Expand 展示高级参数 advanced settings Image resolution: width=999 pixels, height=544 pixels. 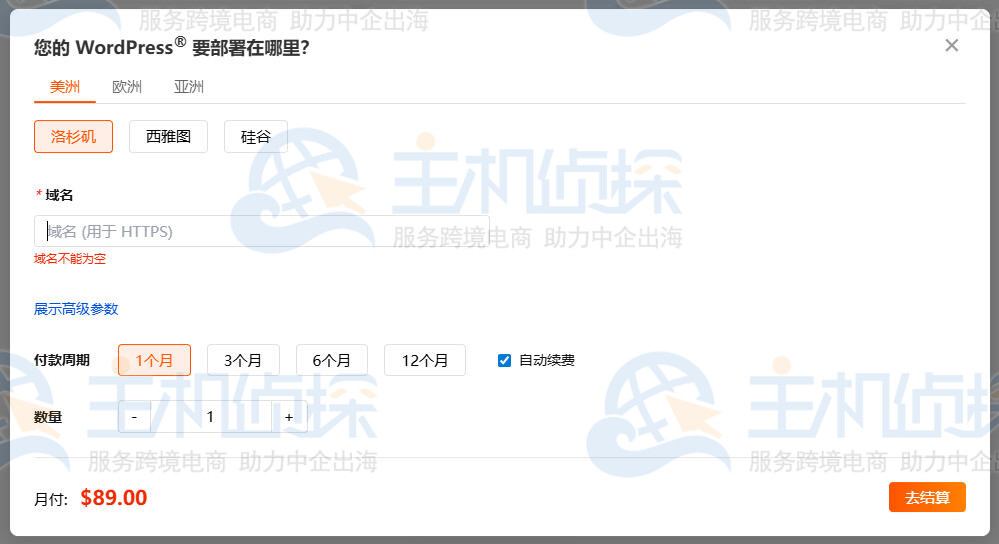click(76, 309)
